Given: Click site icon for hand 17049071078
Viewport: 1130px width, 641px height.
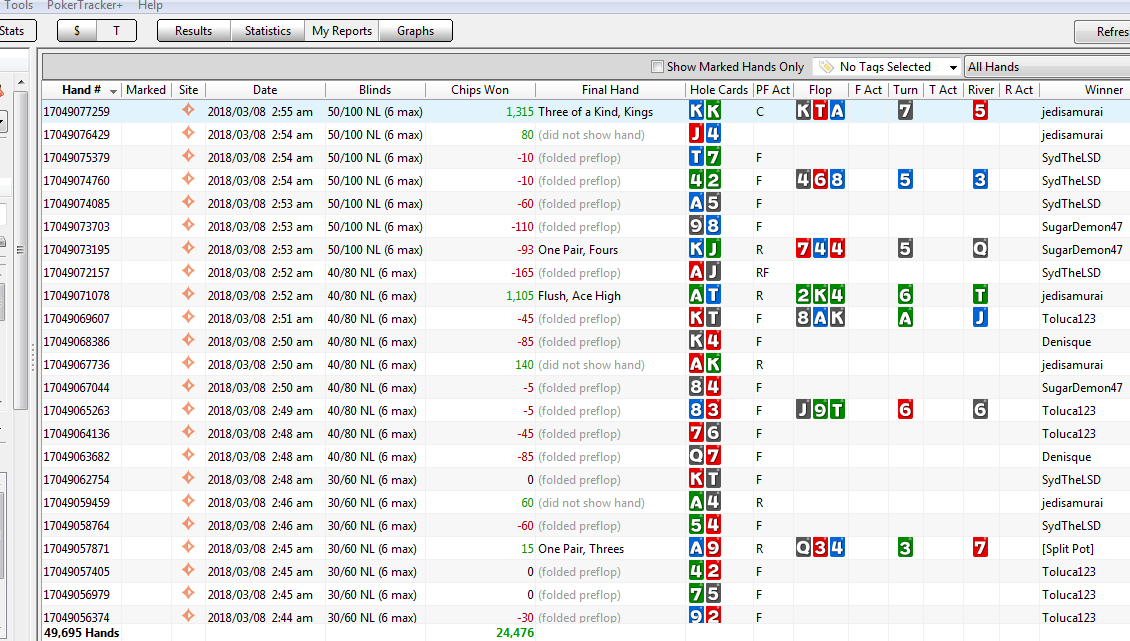Looking at the screenshot, I should click(188, 294).
